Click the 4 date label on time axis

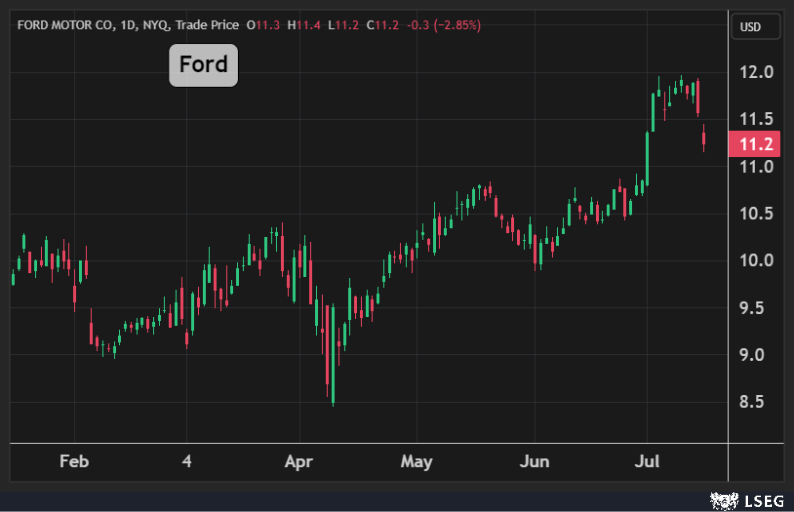pyautogui.click(x=186, y=462)
